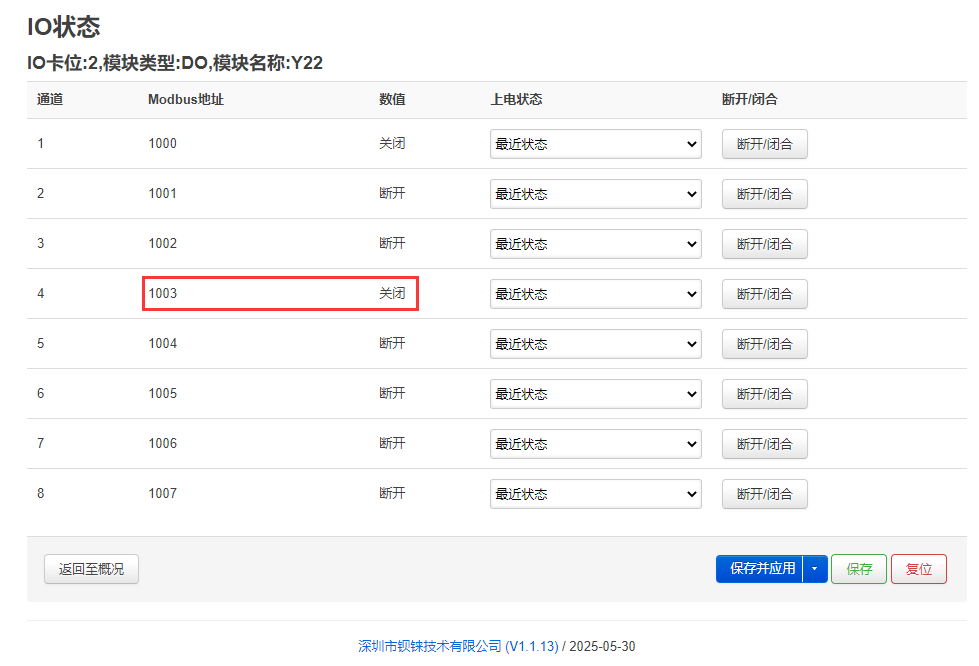This screenshot has width=979, height=666.
Task: Open channel 5 上电状态 dropdown
Action: [595, 344]
